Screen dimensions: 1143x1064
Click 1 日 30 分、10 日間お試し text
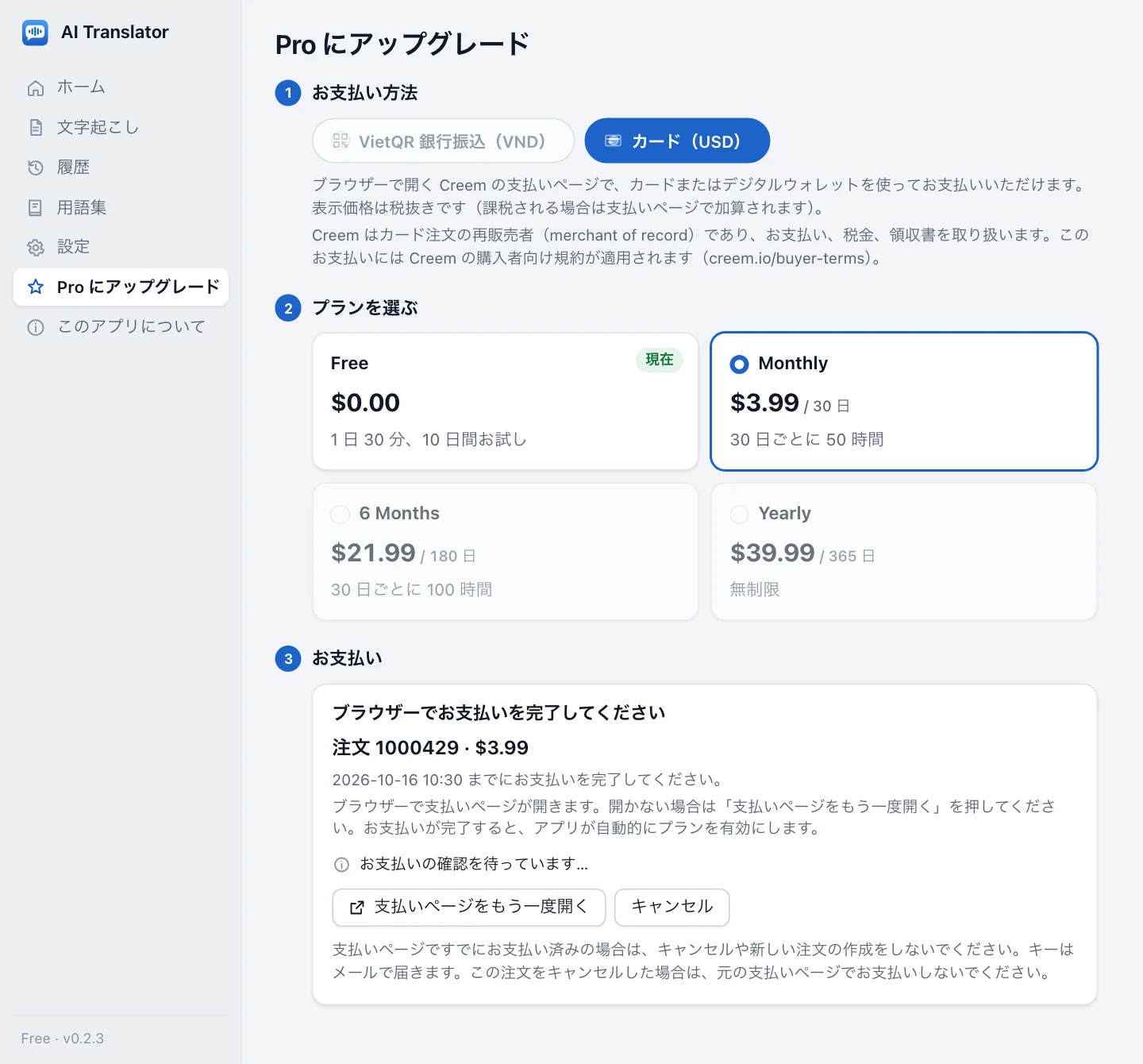pos(429,439)
